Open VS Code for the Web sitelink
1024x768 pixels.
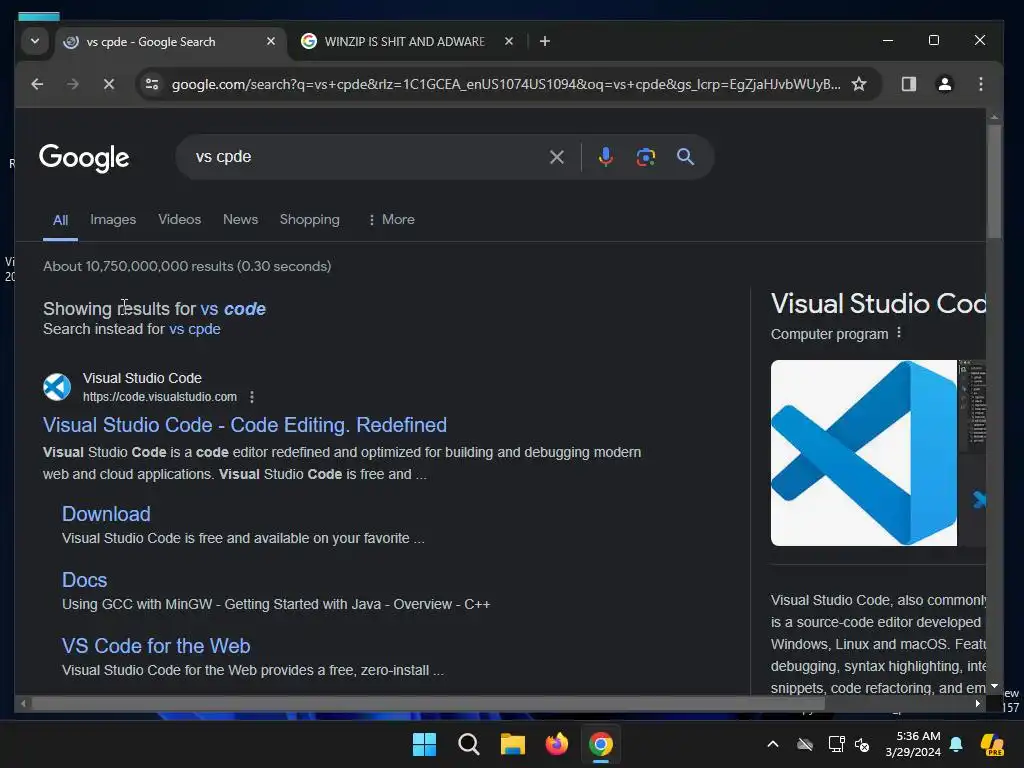(x=156, y=646)
